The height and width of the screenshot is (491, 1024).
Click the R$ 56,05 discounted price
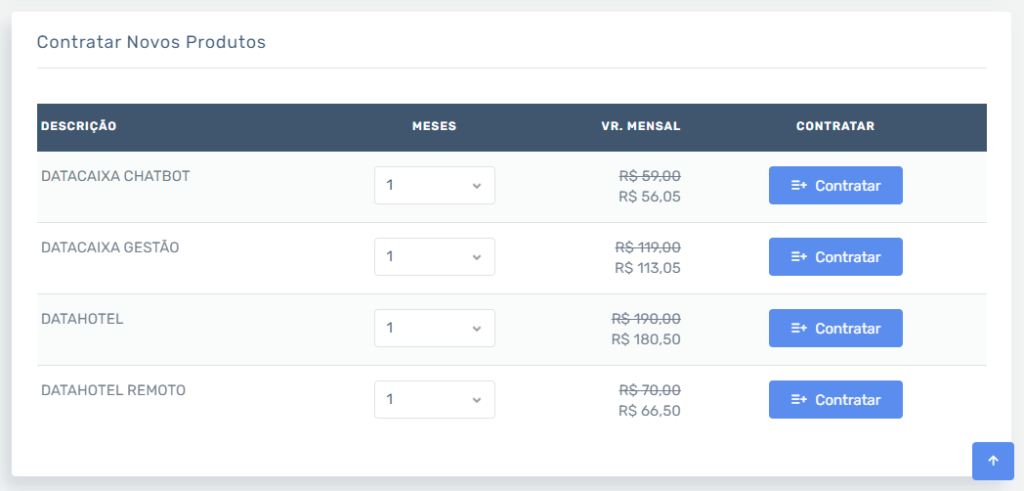pos(649,197)
